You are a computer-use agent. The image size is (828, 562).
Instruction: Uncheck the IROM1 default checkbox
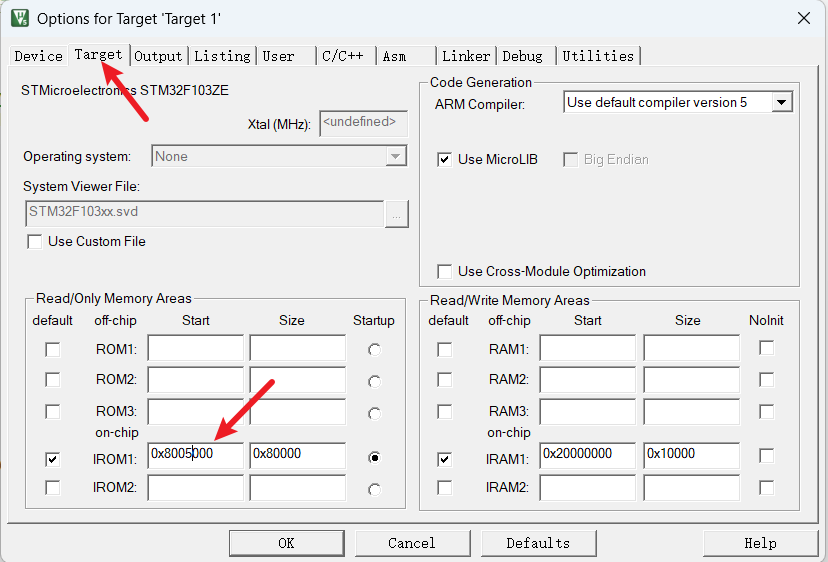tap(52, 459)
